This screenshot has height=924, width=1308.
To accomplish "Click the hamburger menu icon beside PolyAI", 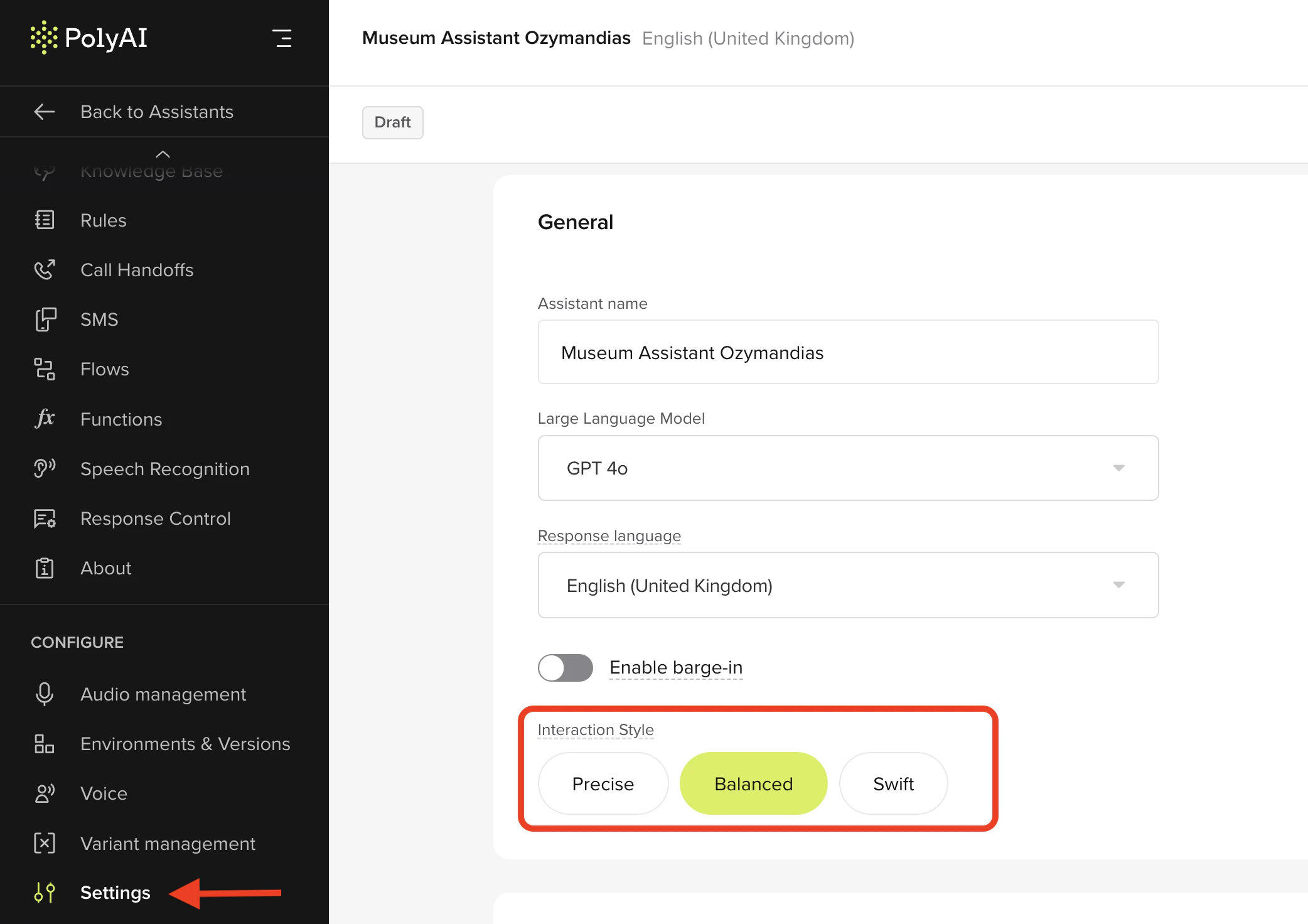I will click(282, 38).
